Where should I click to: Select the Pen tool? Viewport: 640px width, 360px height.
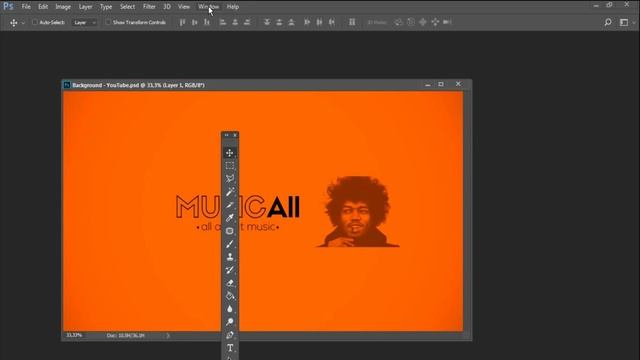point(229,335)
